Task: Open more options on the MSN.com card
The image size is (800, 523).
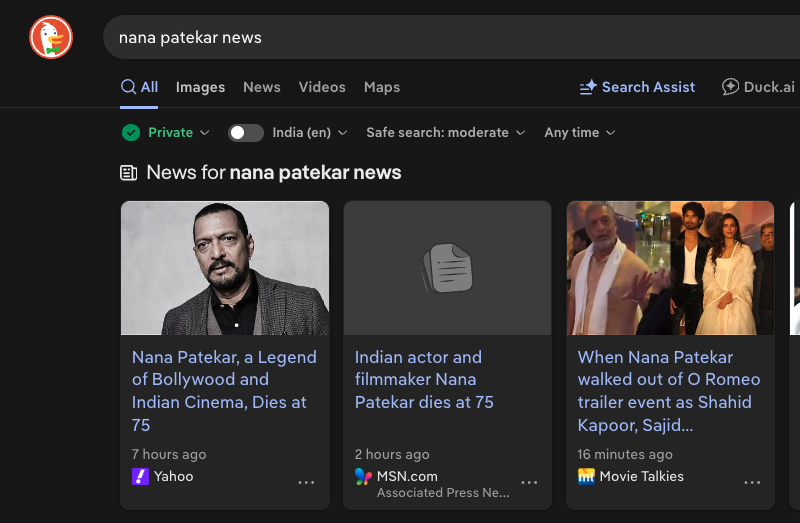Action: pos(529,482)
